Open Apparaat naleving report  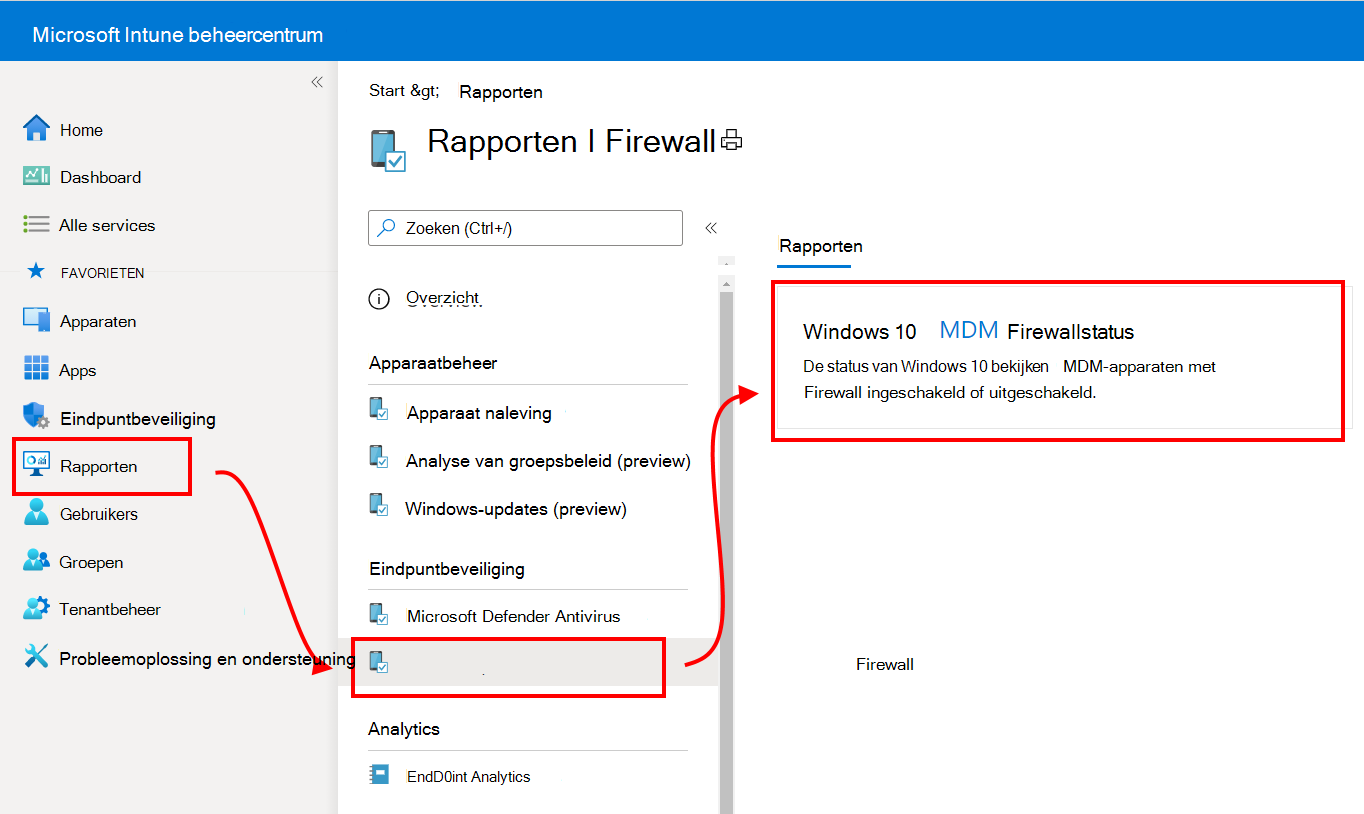tap(479, 413)
